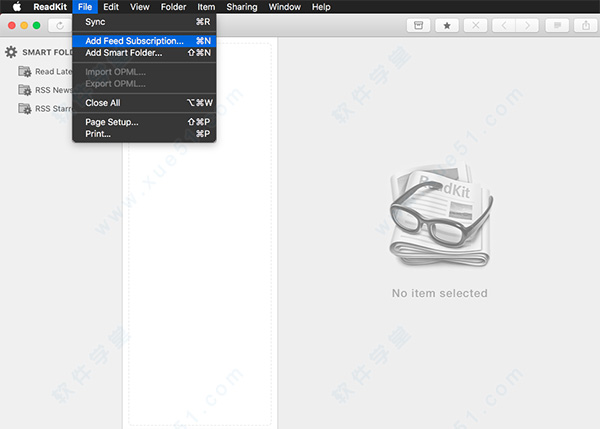
Task: Go to next item with right arrow
Action: [x=527, y=26]
